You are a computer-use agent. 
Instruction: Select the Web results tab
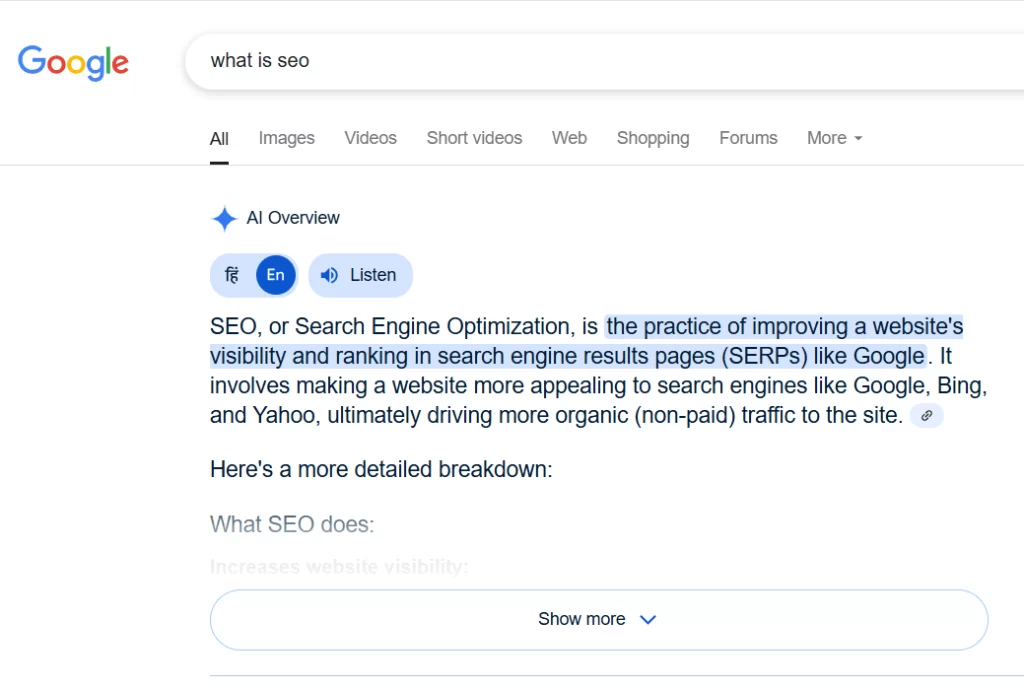569,138
